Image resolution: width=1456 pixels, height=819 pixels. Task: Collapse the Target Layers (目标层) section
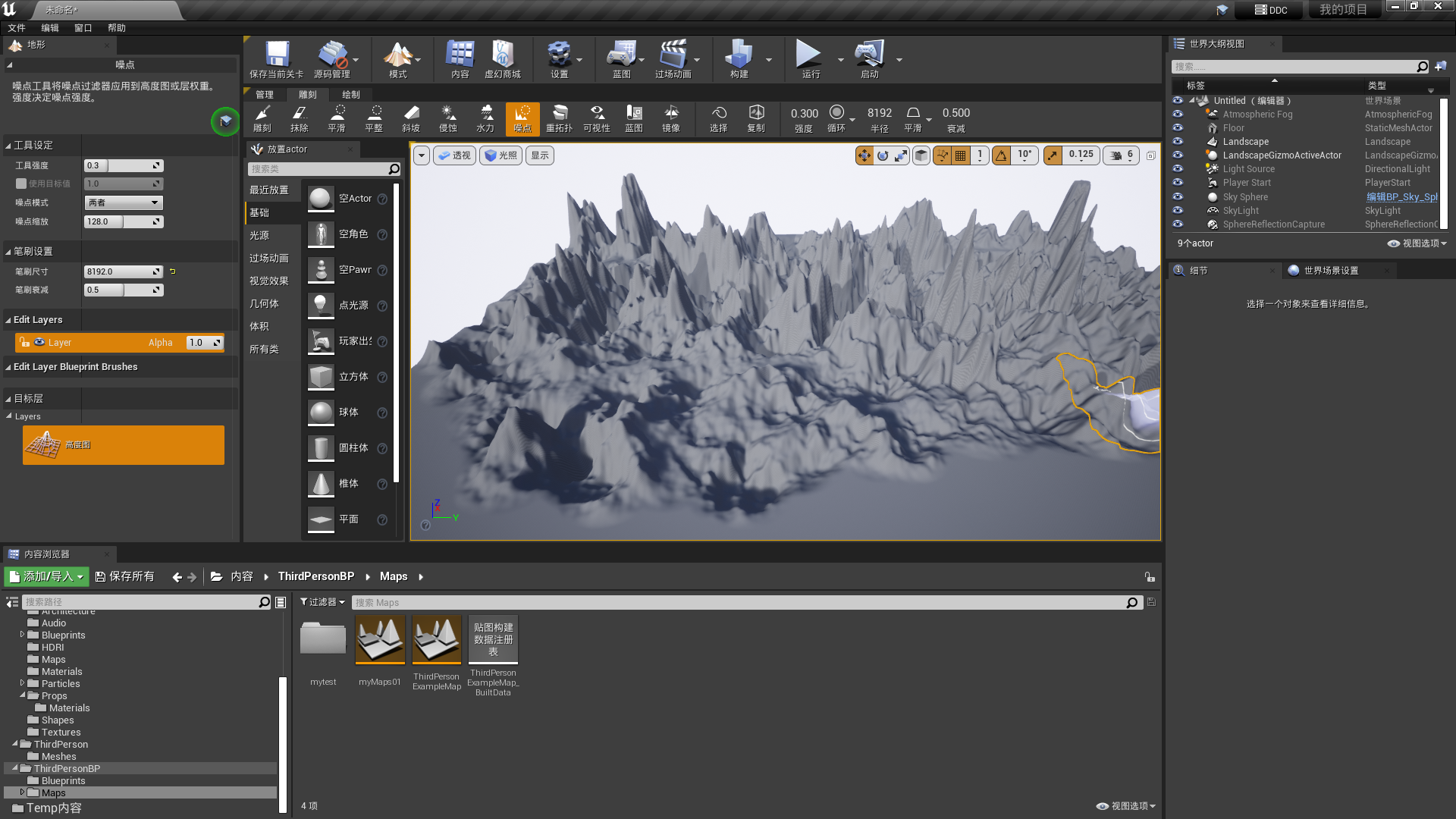pos(8,399)
